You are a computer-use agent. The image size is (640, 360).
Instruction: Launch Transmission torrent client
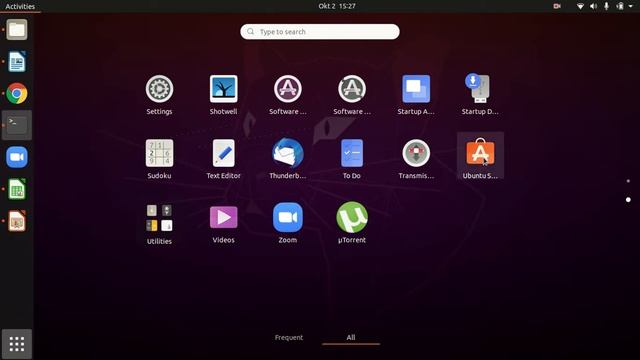coord(416,153)
